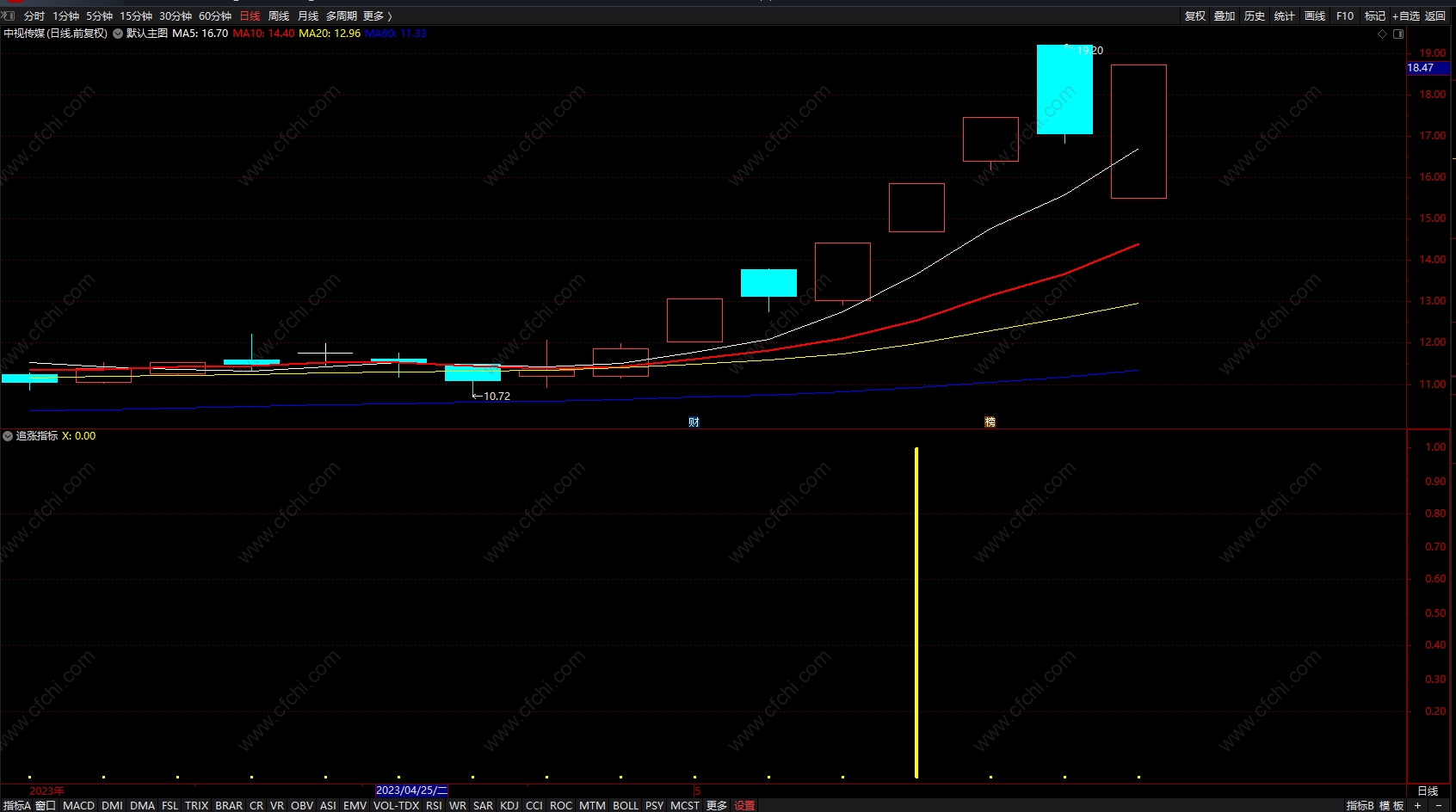Image resolution: width=1456 pixels, height=812 pixels.
Task: Select the 指标A tab
Action: coord(16,805)
